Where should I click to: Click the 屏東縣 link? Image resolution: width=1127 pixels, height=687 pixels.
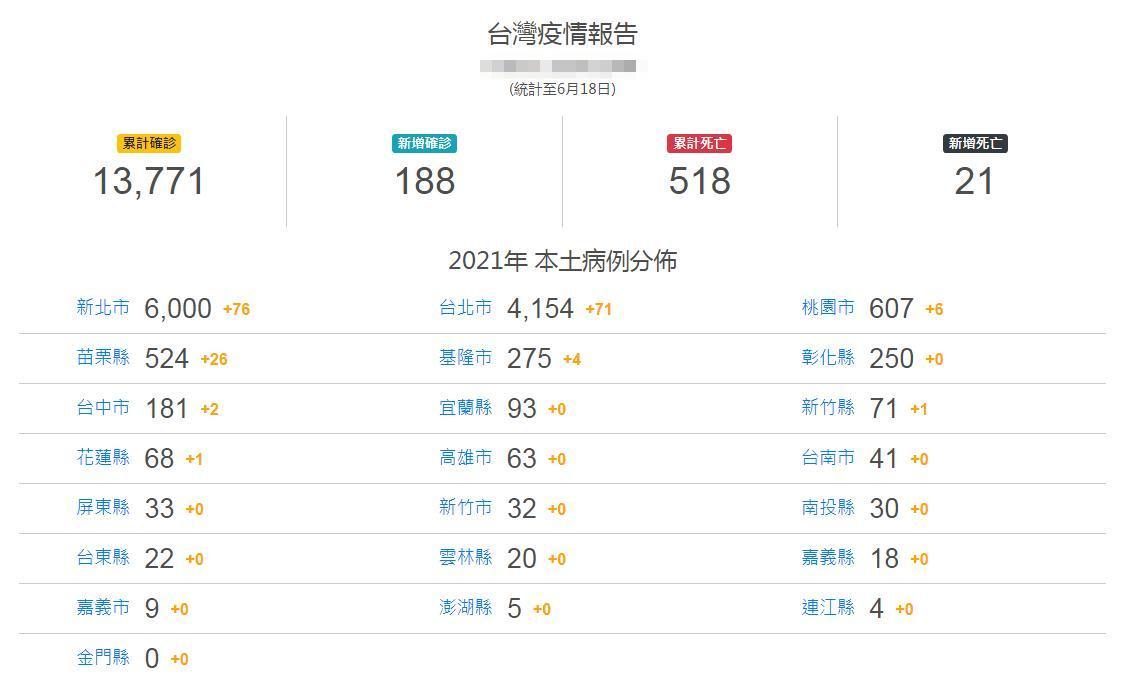pyautogui.click(x=103, y=508)
